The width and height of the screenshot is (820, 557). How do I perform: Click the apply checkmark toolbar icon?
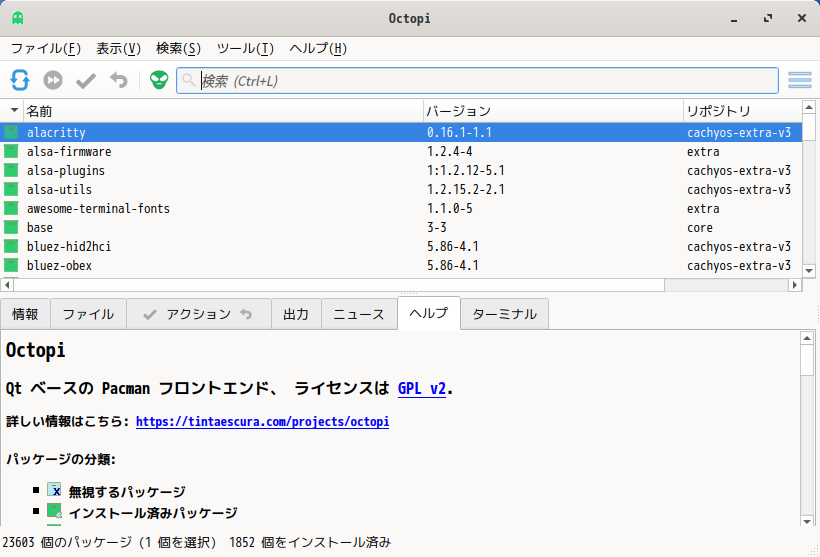(86, 81)
